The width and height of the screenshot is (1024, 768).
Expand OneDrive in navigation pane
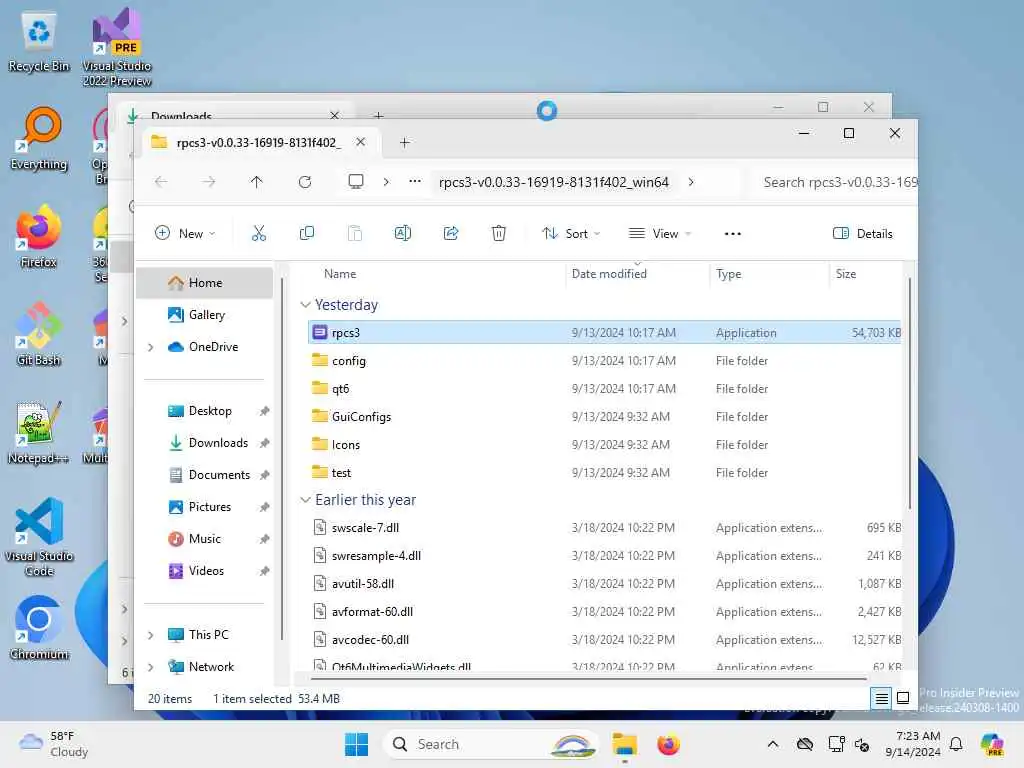pos(151,347)
